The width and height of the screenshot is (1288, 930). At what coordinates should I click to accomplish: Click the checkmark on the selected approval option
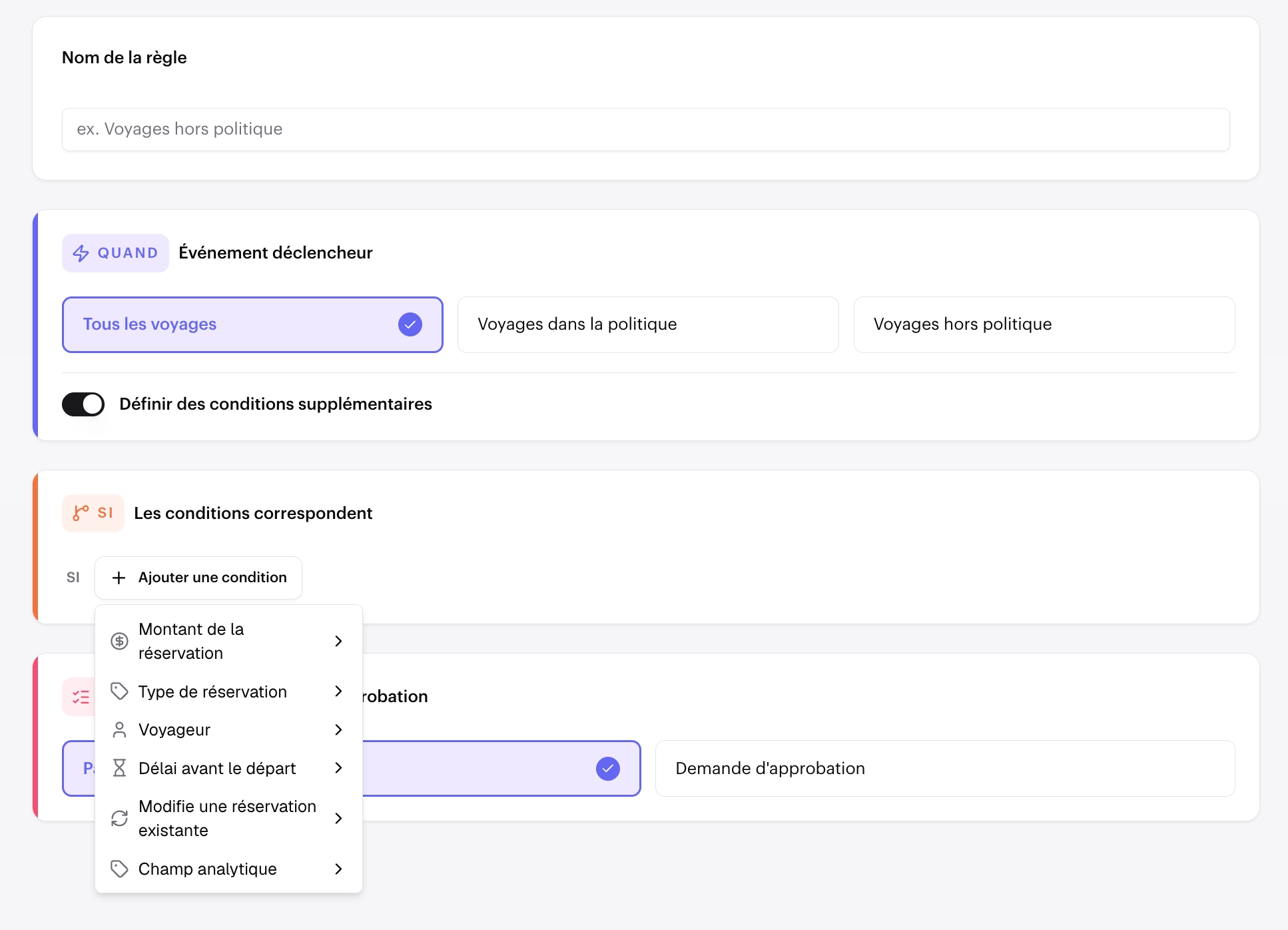(x=608, y=768)
